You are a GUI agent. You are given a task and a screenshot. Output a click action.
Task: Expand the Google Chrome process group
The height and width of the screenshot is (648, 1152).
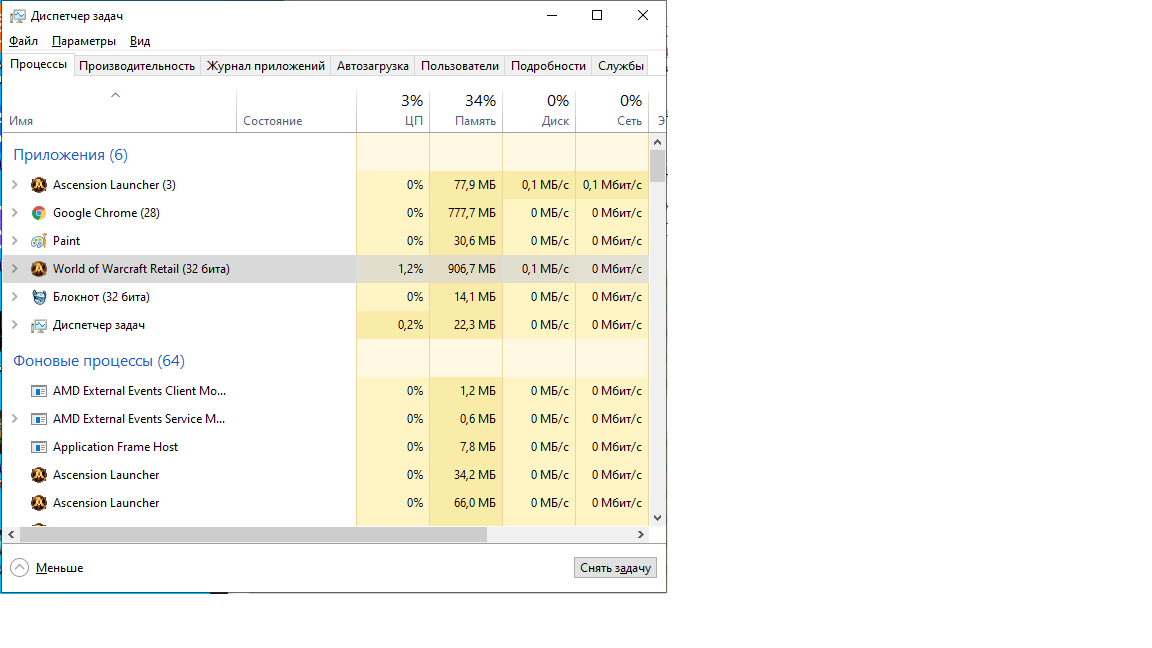[x=14, y=213]
